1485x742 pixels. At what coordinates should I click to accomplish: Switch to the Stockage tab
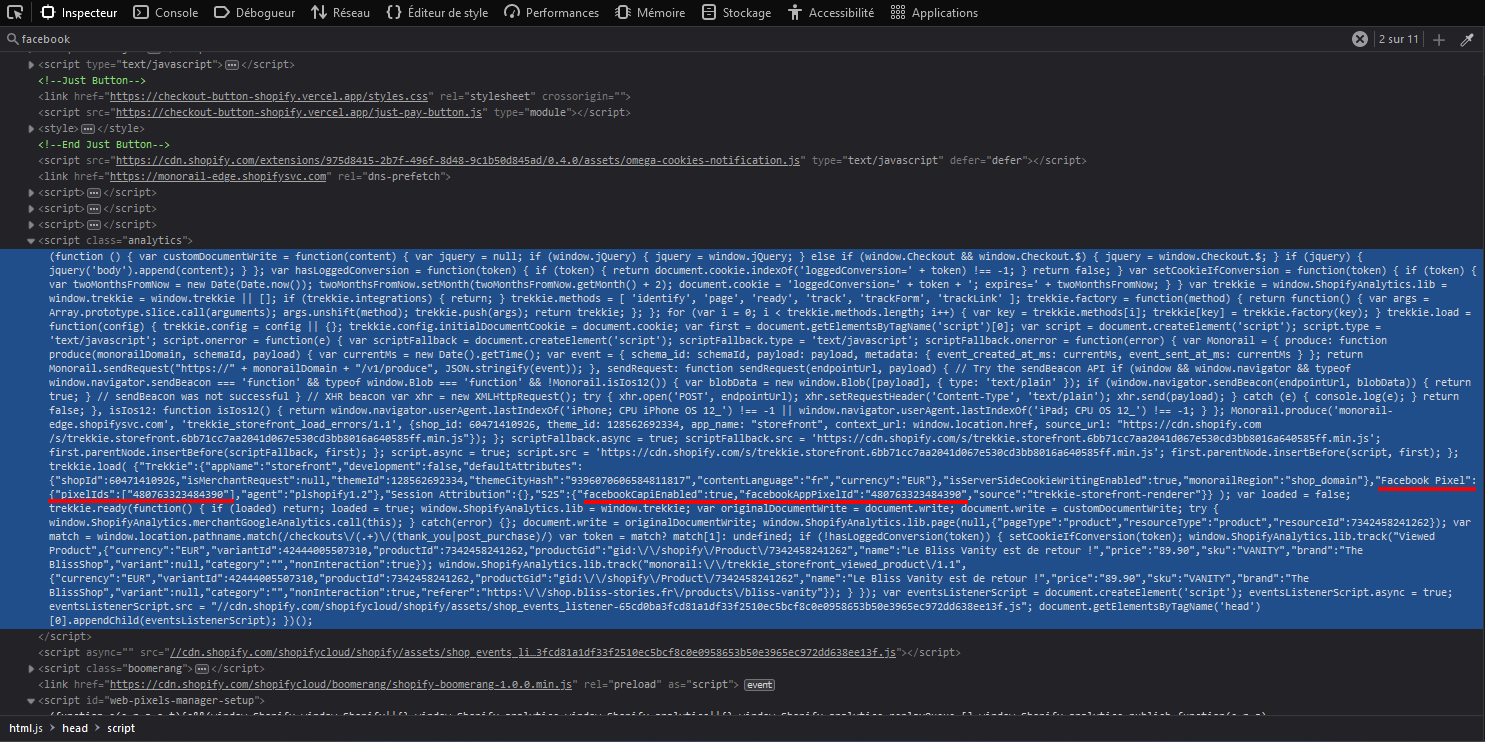tap(737, 13)
